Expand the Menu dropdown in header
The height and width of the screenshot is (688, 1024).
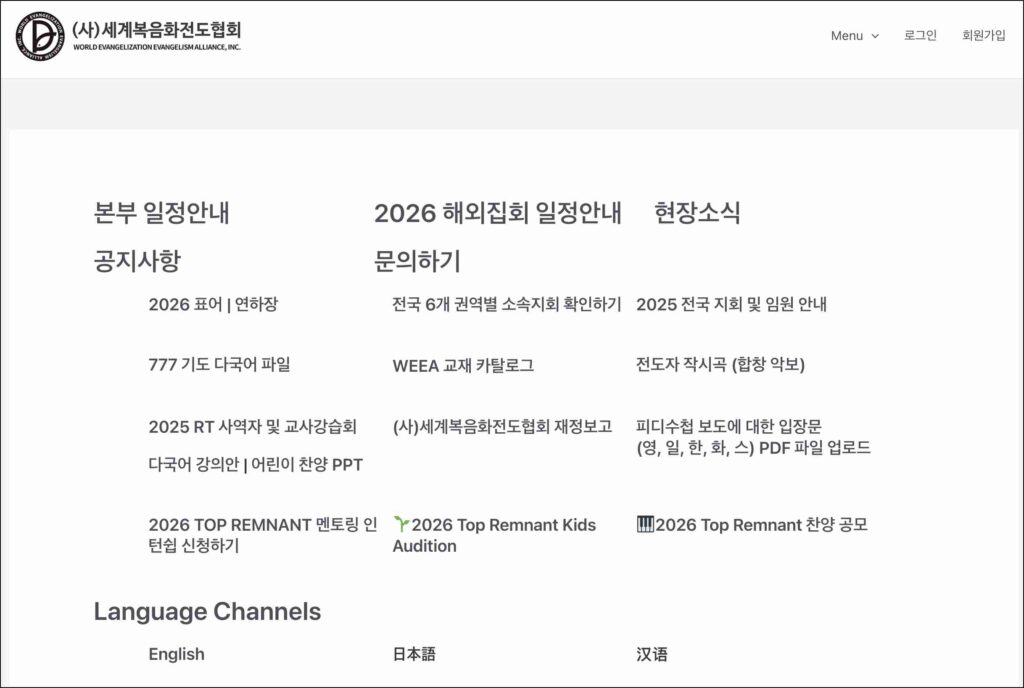pyautogui.click(x=854, y=36)
